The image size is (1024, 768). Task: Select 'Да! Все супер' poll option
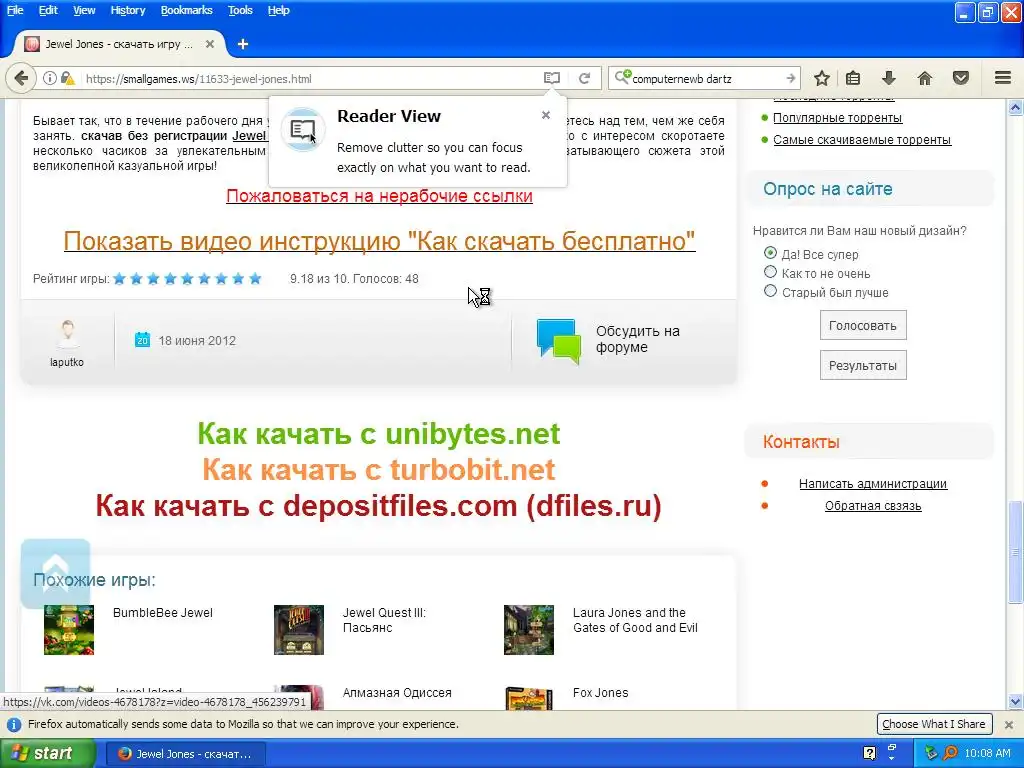pos(771,253)
